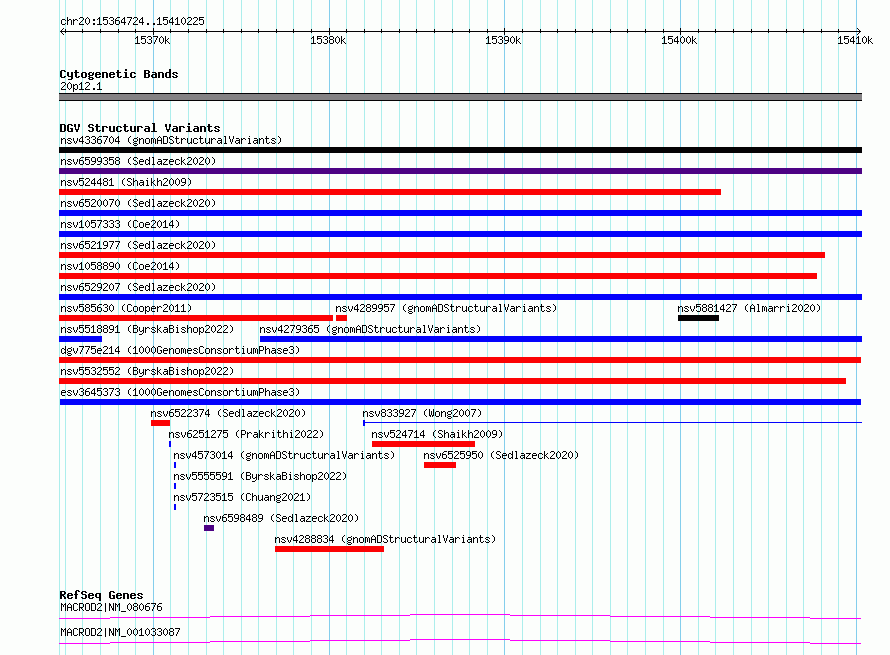The width and height of the screenshot is (890, 655).
Task: Click the red bar under nsv524481
Action: click(390, 192)
